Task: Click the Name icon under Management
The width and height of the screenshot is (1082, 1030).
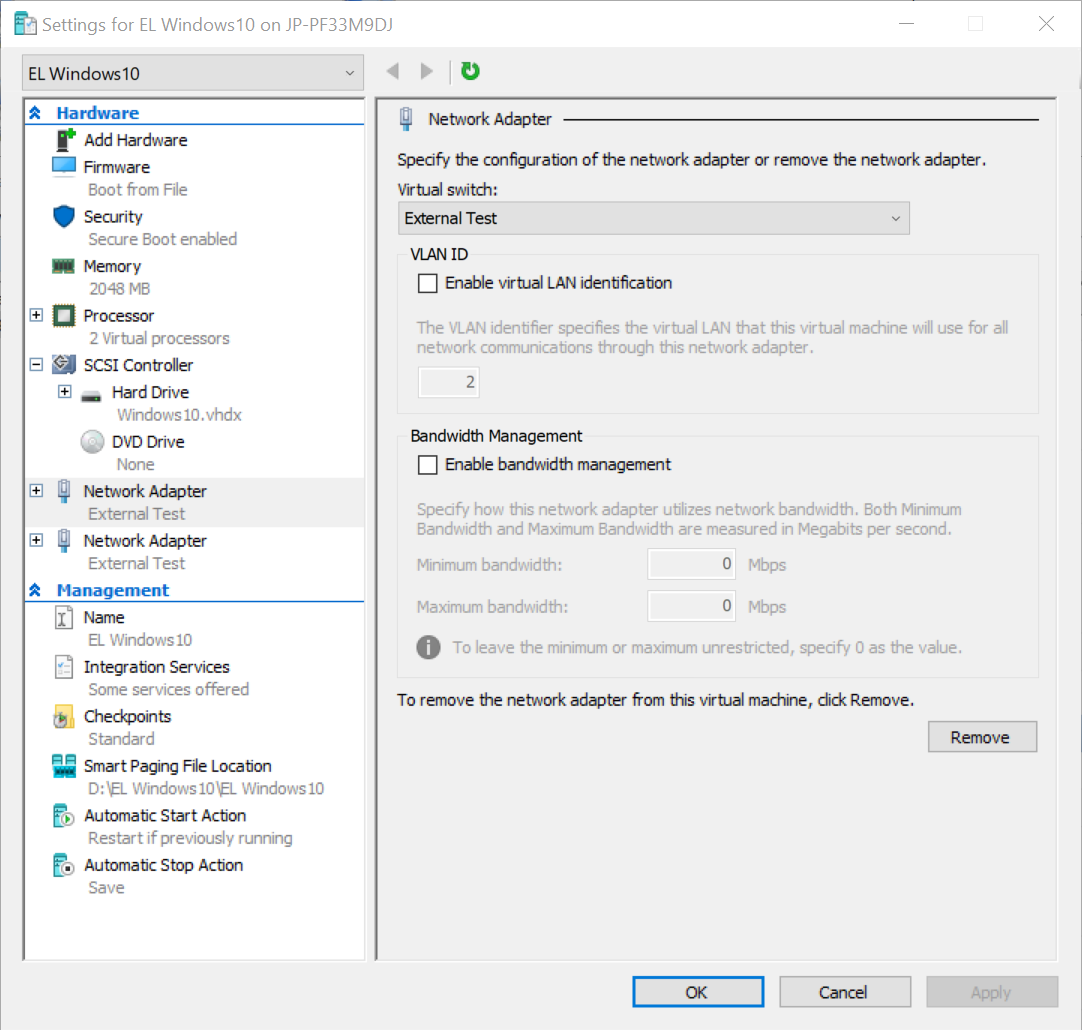Action: tap(63, 617)
